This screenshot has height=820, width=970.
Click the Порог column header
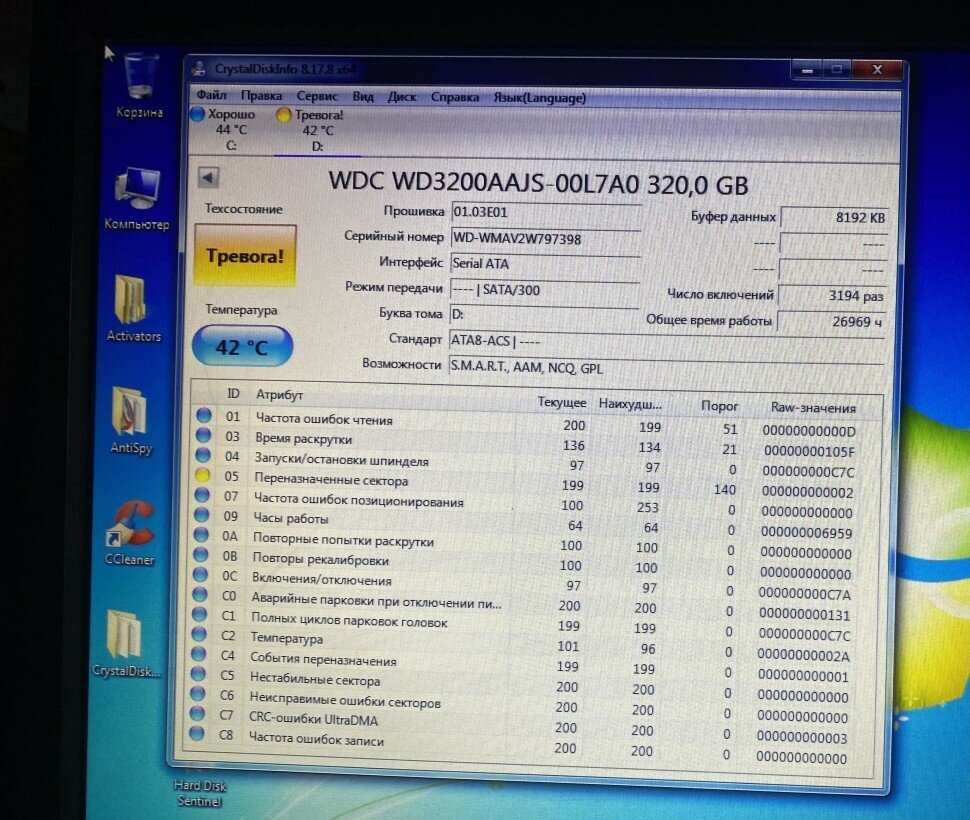click(719, 406)
